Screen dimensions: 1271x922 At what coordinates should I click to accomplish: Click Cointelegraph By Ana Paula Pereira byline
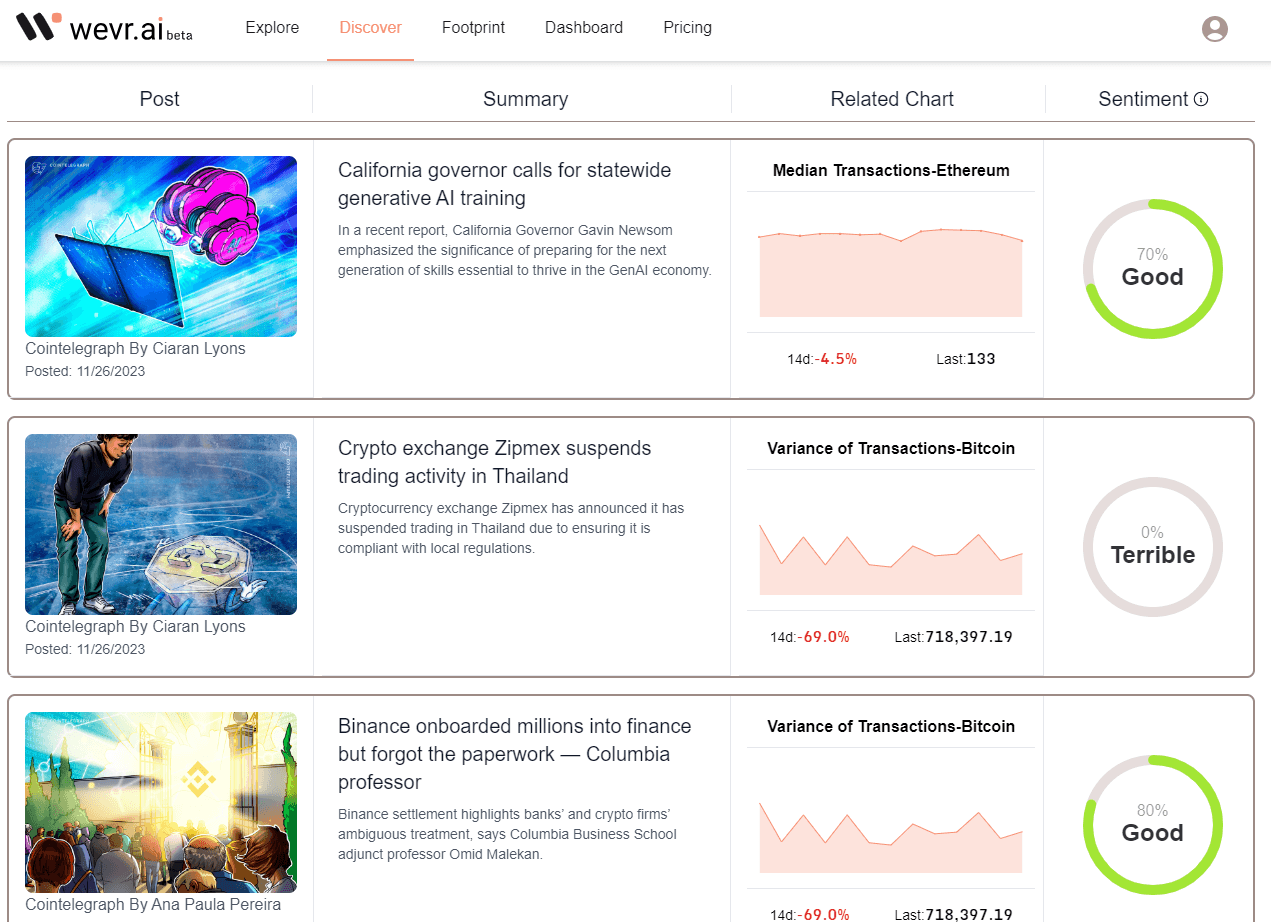153,905
